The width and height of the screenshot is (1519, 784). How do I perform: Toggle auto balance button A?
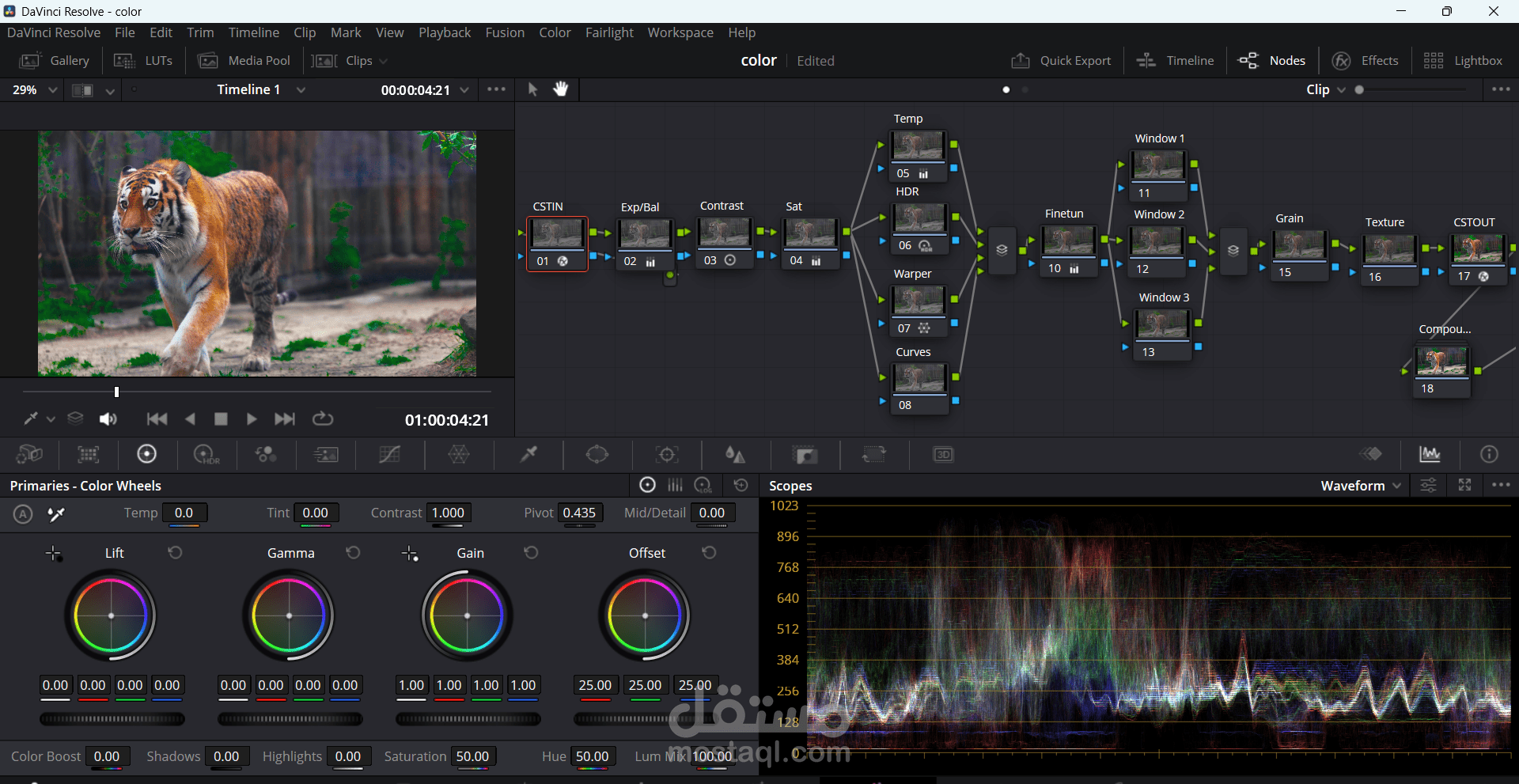click(23, 514)
